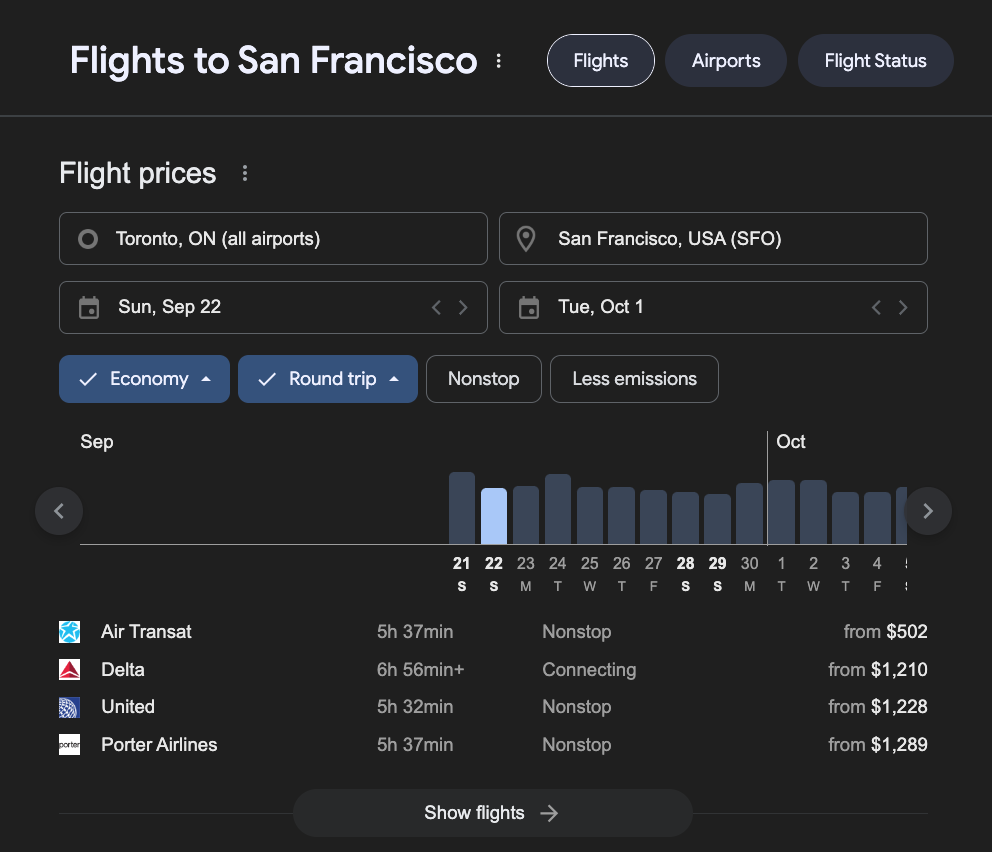
Task: Click the Sep month label on chart
Action: 97,441
